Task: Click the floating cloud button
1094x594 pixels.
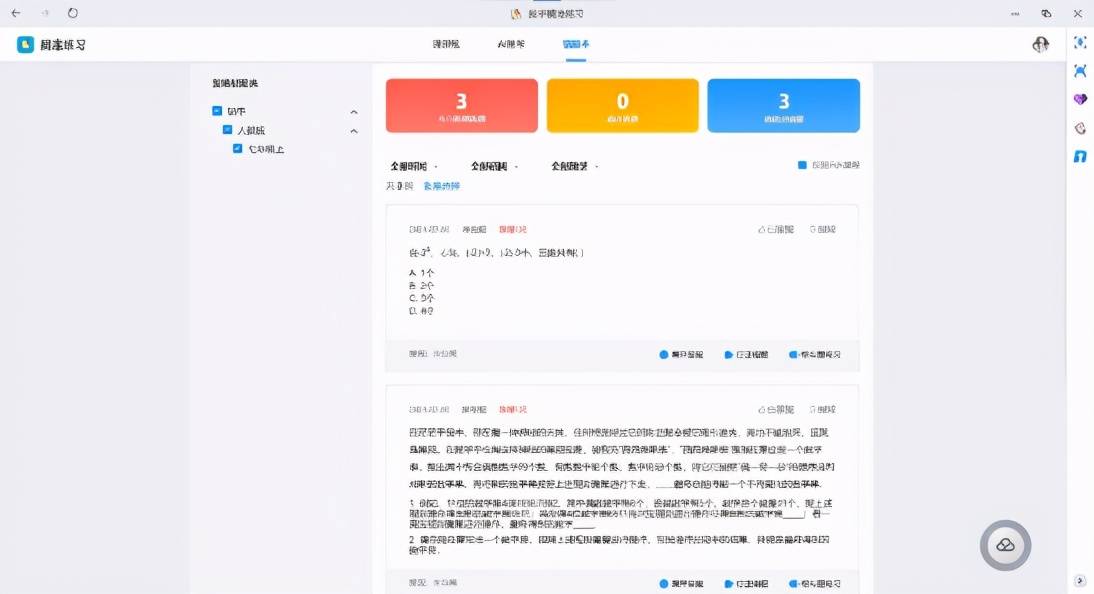Action: click(x=1005, y=545)
